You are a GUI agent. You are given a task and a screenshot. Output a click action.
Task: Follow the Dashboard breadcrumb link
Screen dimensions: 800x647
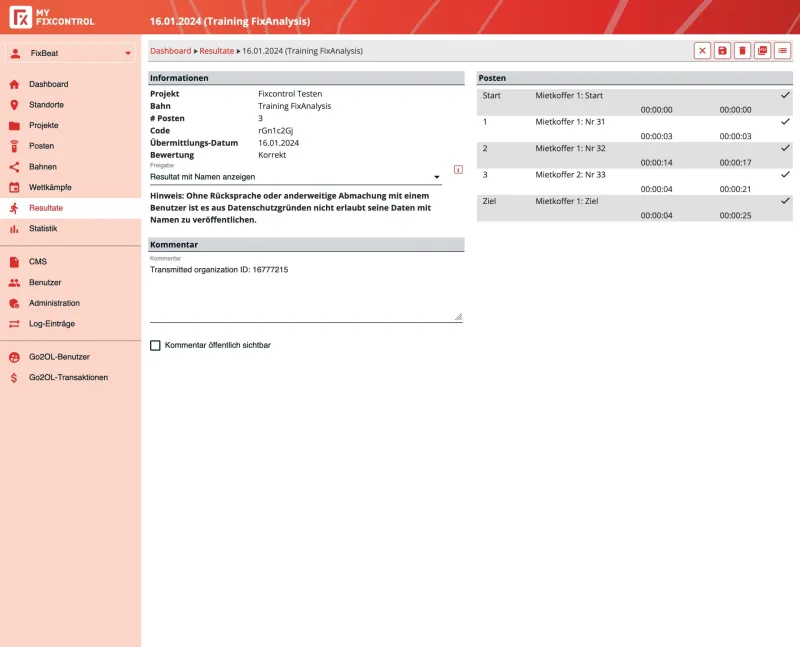tap(170, 51)
